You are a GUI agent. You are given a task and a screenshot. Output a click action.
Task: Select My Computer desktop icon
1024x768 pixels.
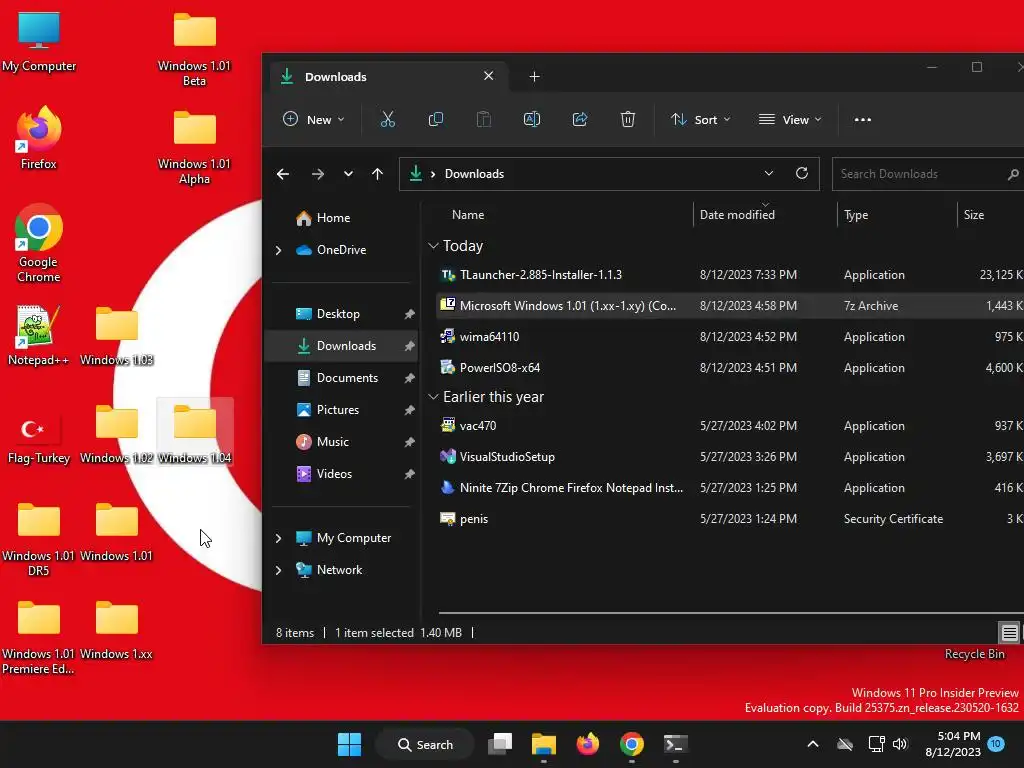39,42
